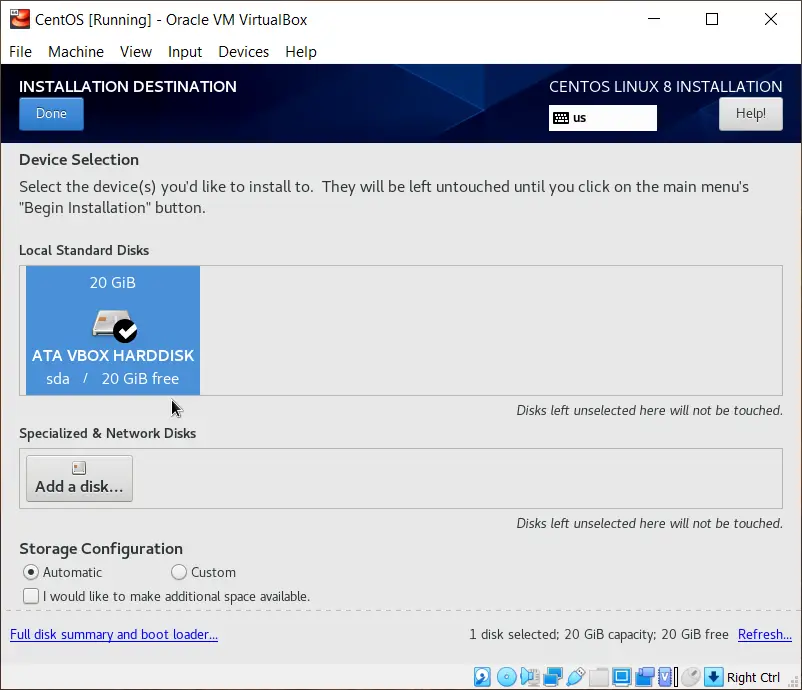Maximize the VirtualBox window
The width and height of the screenshot is (802, 690).
tap(711, 19)
